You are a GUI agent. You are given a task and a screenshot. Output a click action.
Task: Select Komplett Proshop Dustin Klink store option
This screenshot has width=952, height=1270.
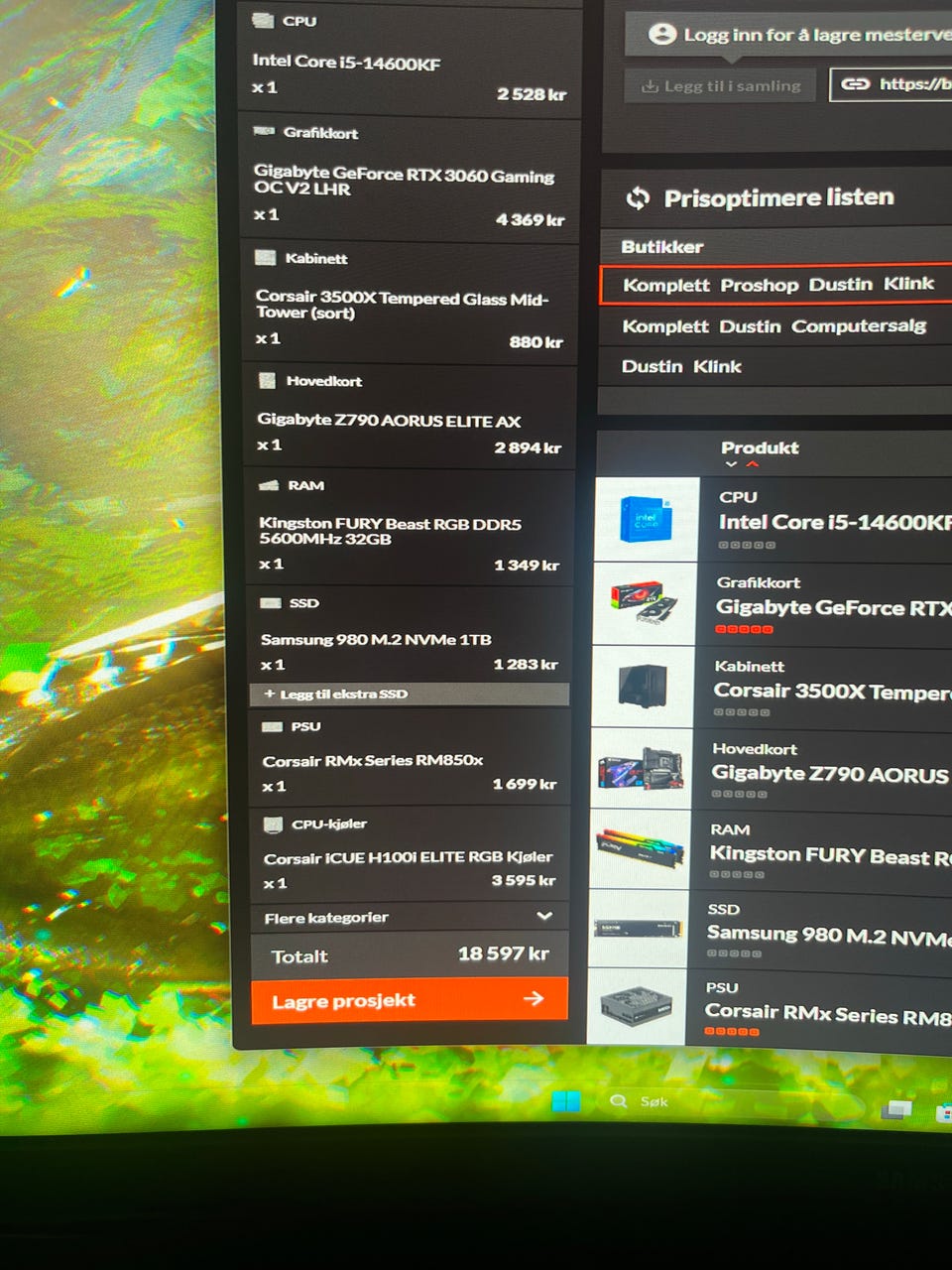[x=776, y=285]
